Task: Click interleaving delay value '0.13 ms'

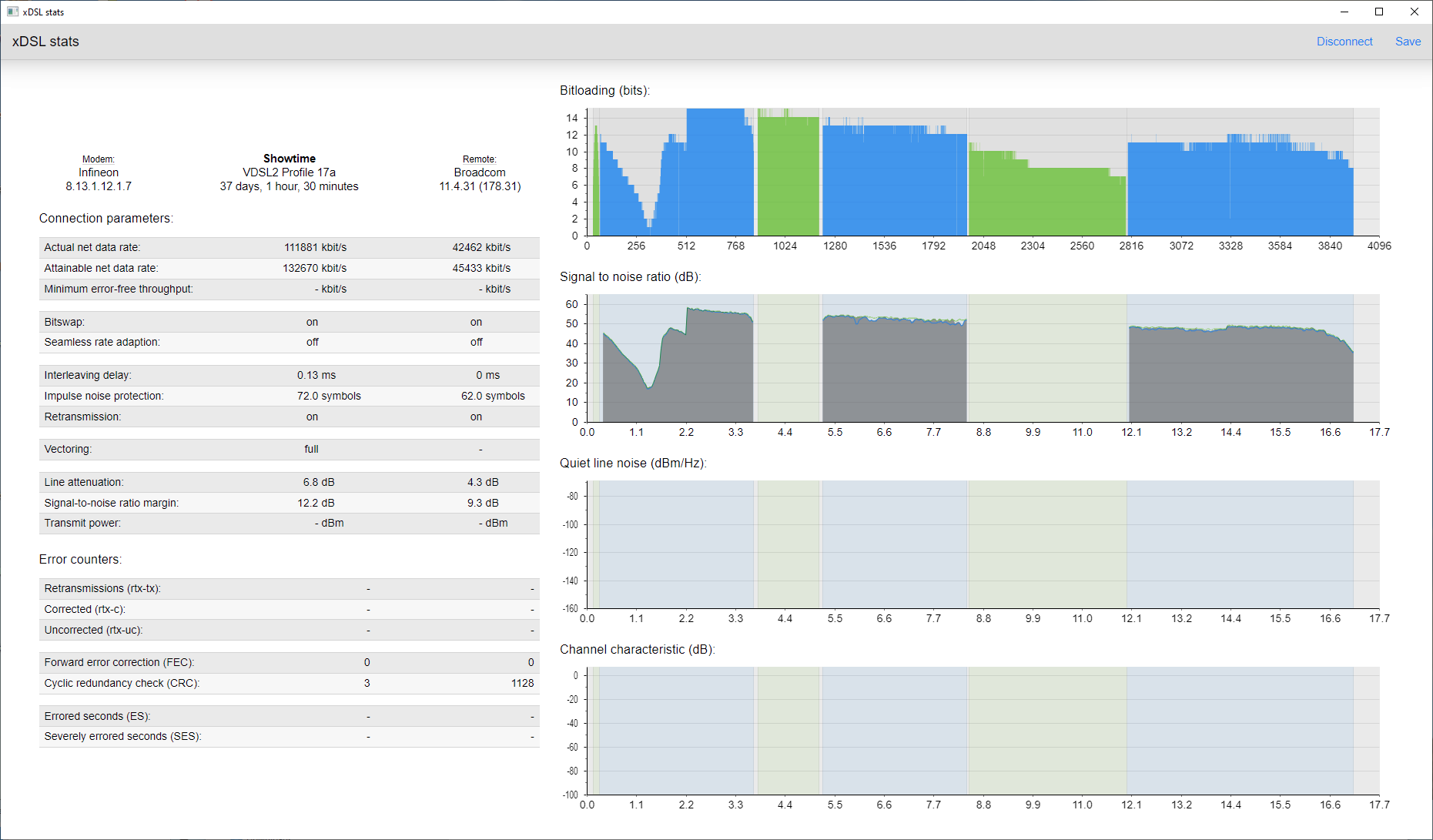Action: 316,375
